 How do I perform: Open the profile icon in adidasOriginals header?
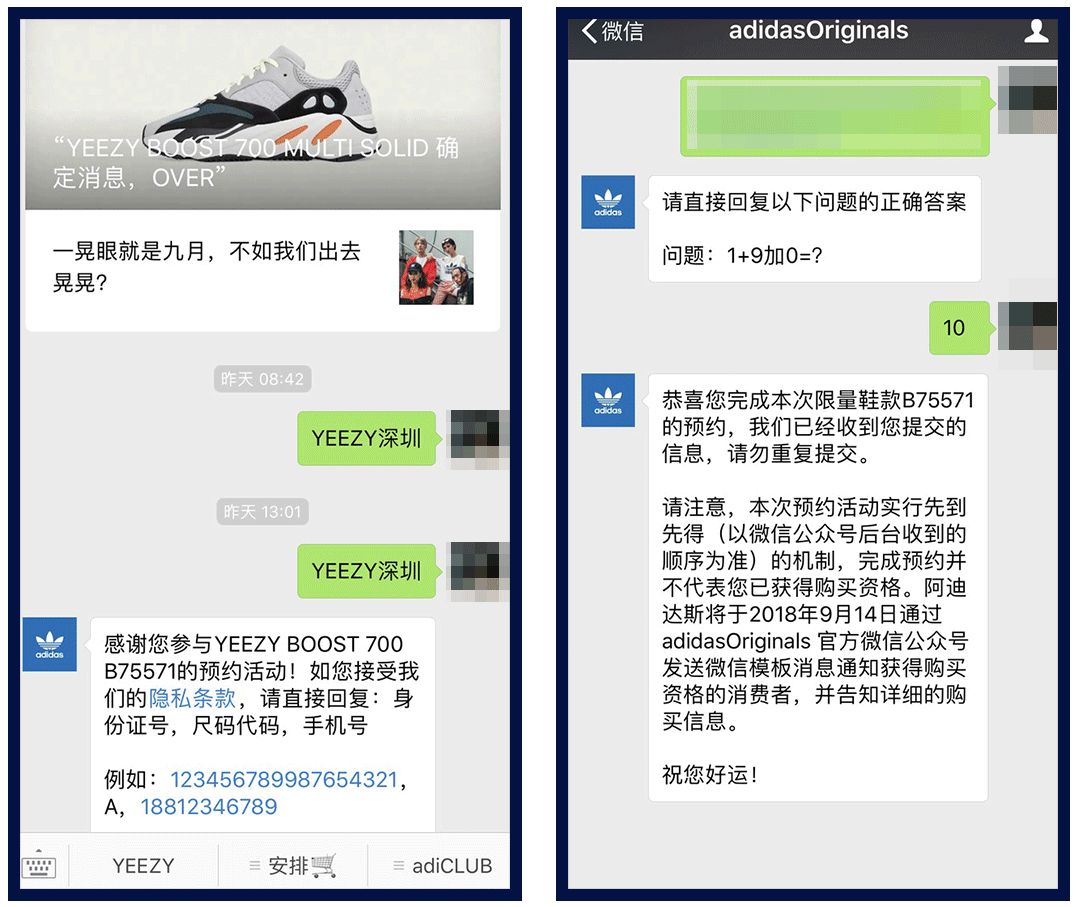(x=1036, y=31)
